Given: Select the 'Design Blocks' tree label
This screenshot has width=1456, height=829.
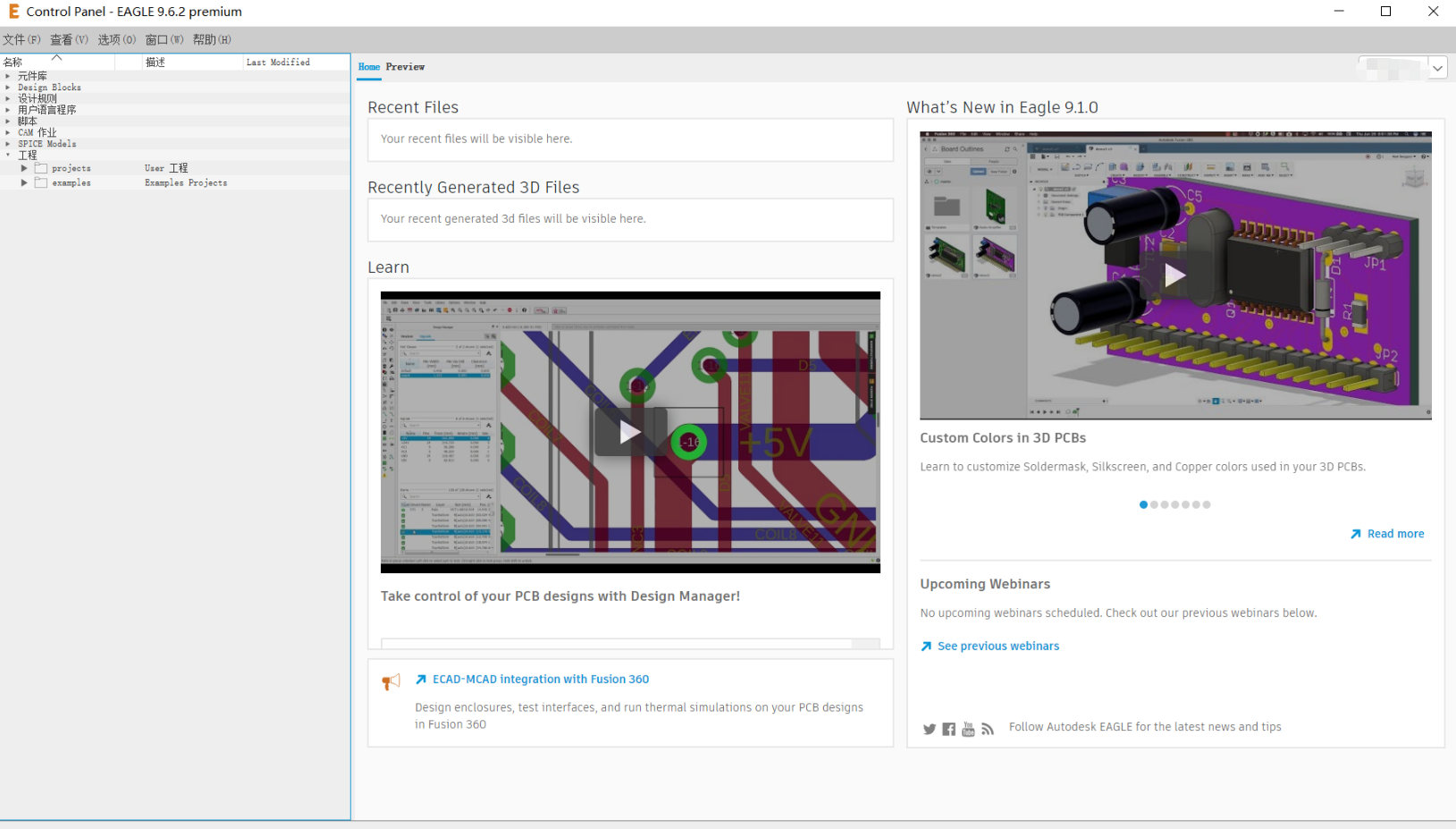Looking at the screenshot, I should click(49, 88).
